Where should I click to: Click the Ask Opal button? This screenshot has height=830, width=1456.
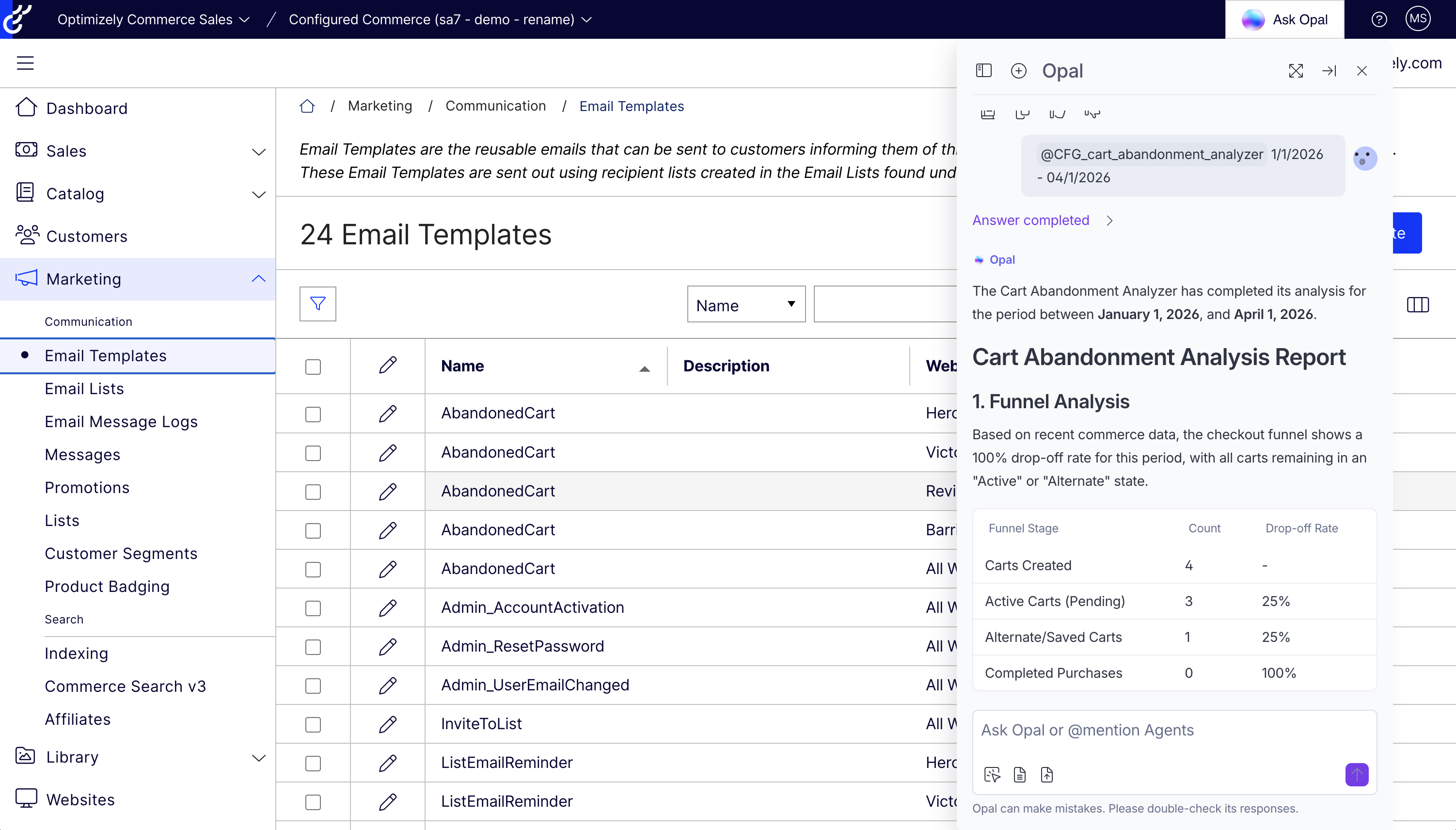pyautogui.click(x=1284, y=19)
